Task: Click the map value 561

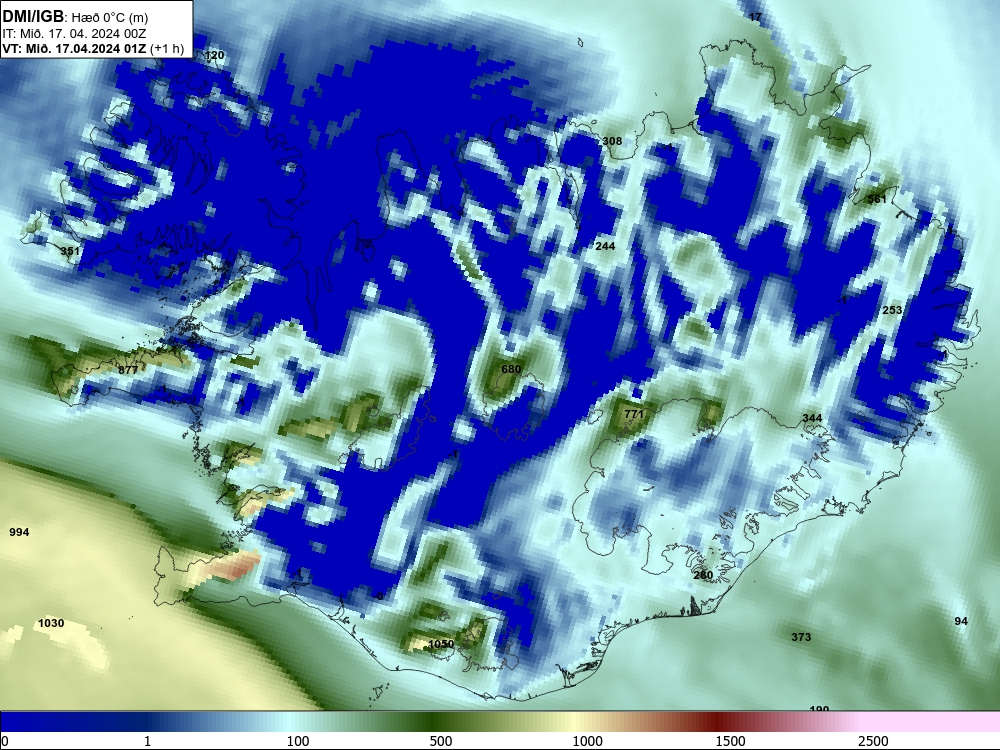Action: 877,199
